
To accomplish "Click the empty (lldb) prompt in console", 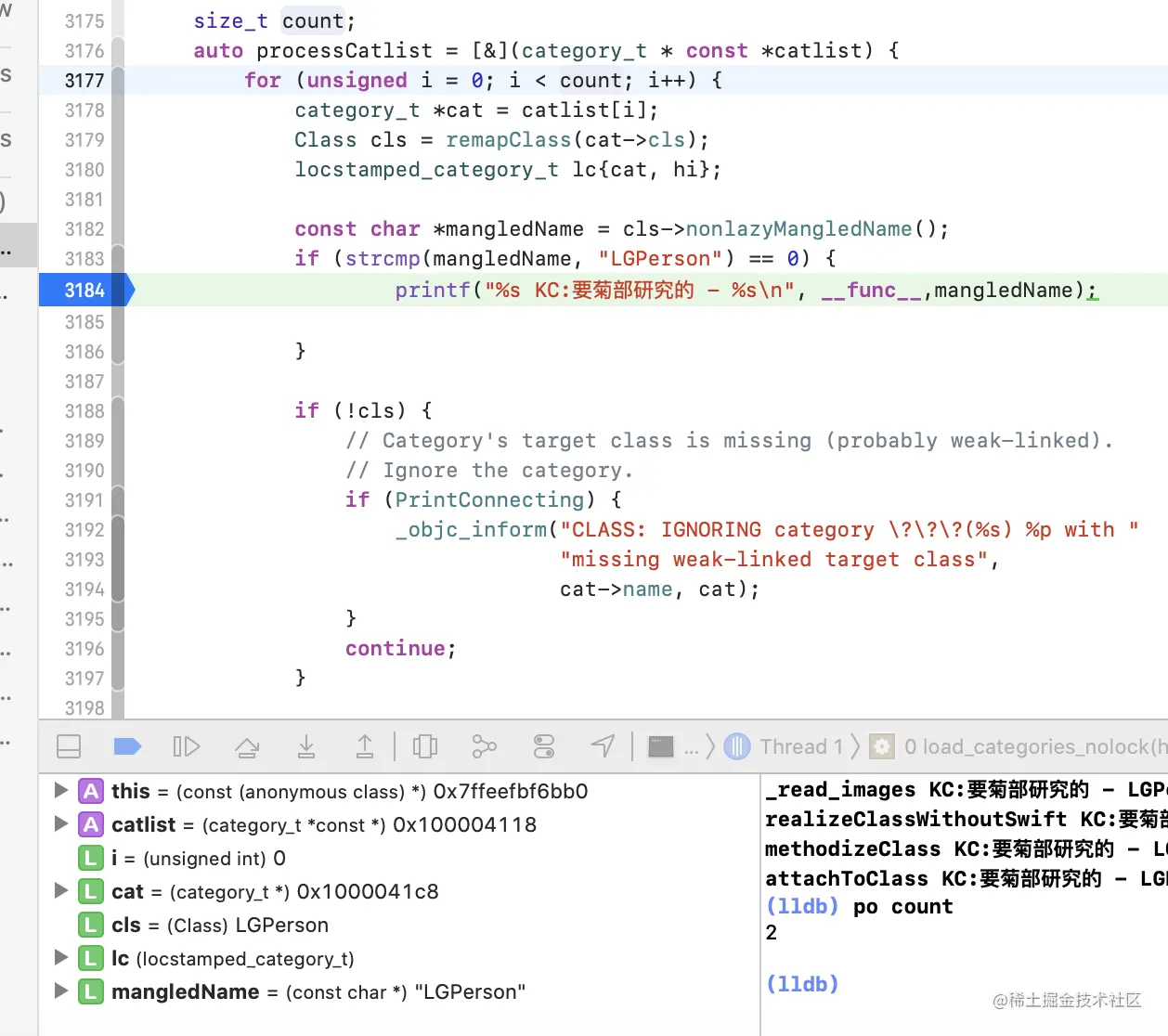I will [x=802, y=984].
